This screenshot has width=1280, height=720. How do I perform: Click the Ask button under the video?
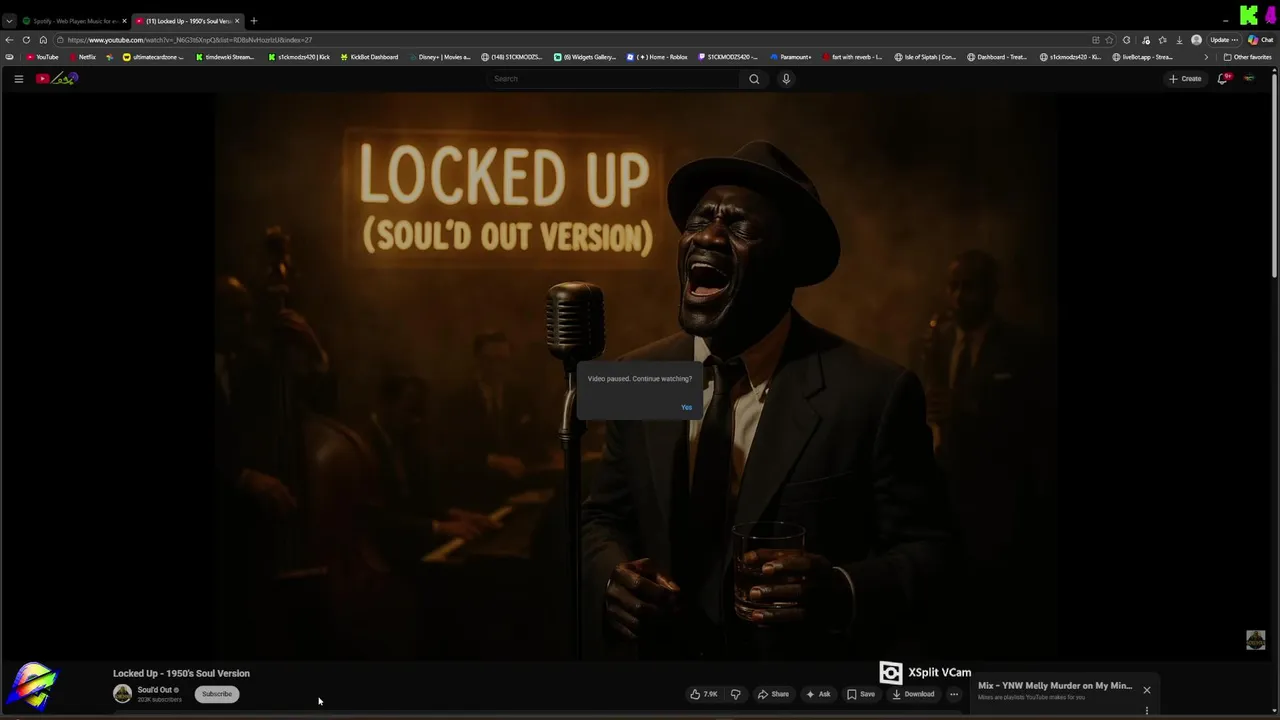click(818, 694)
